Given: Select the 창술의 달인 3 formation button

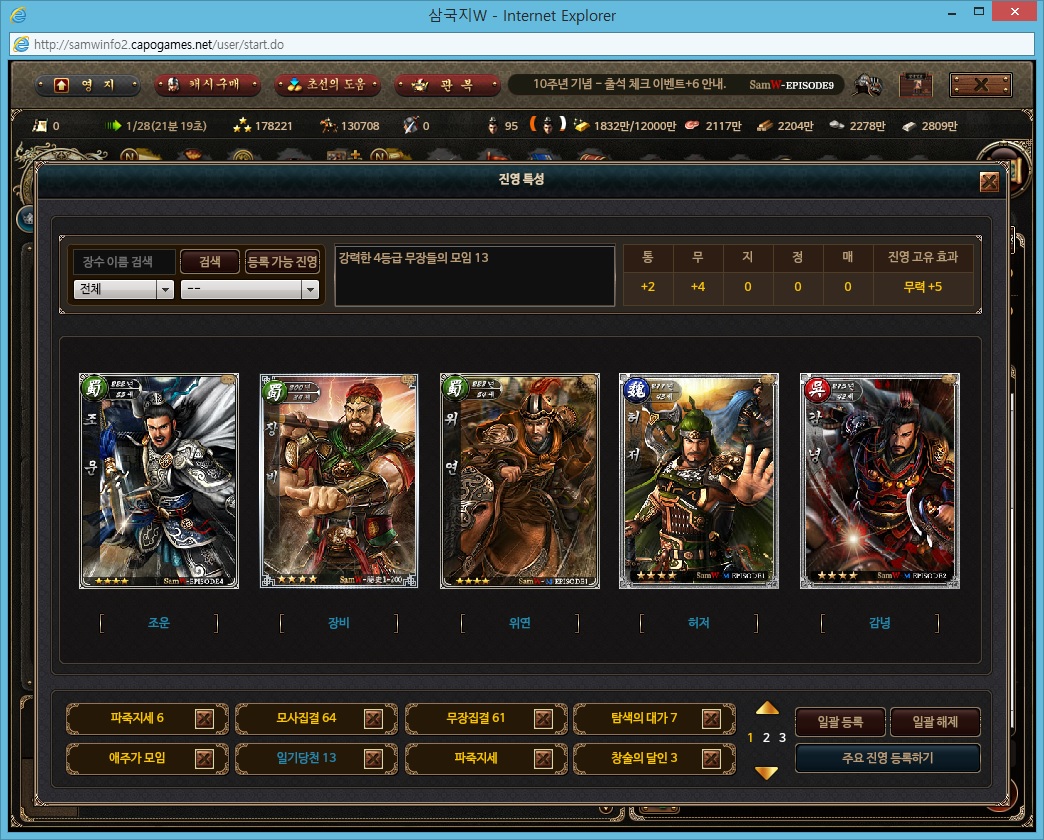Looking at the screenshot, I should click(x=654, y=759).
